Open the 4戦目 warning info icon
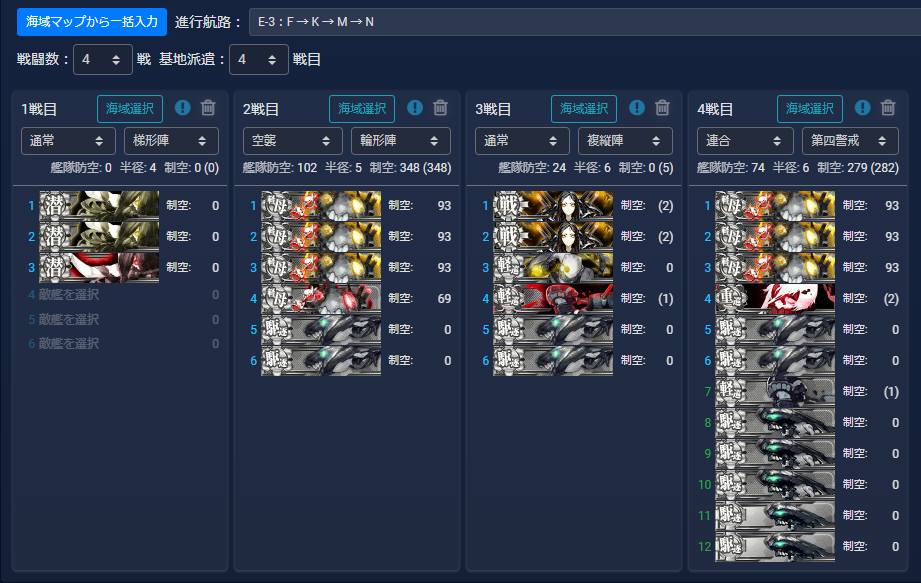 pos(862,108)
